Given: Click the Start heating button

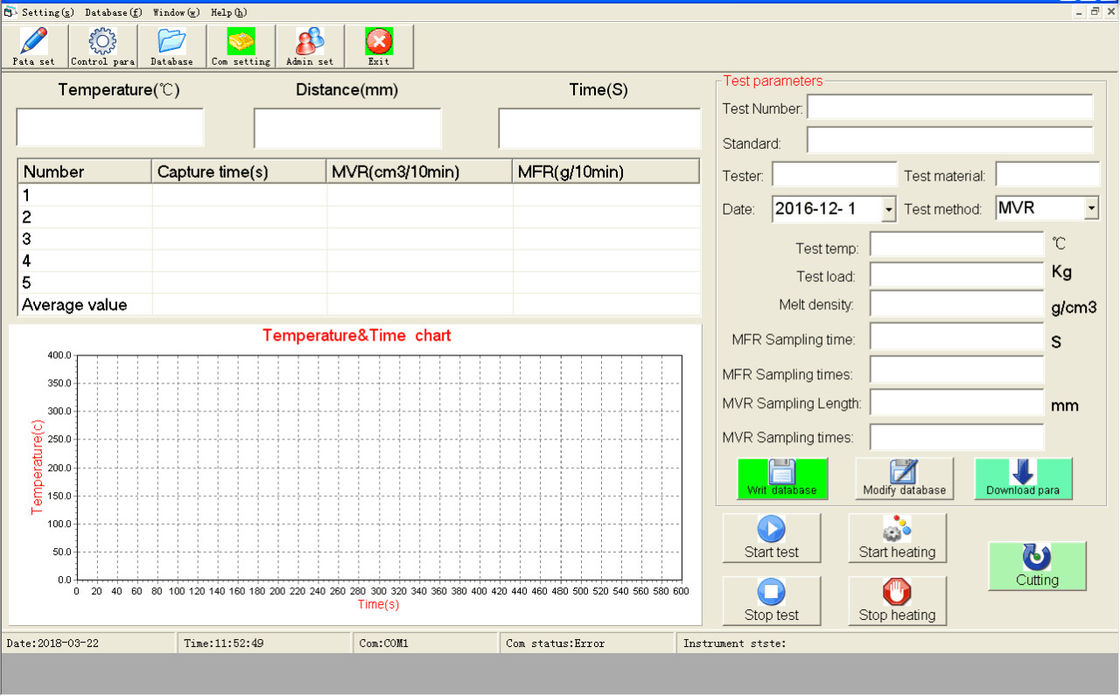Looking at the screenshot, I should click(x=897, y=538).
